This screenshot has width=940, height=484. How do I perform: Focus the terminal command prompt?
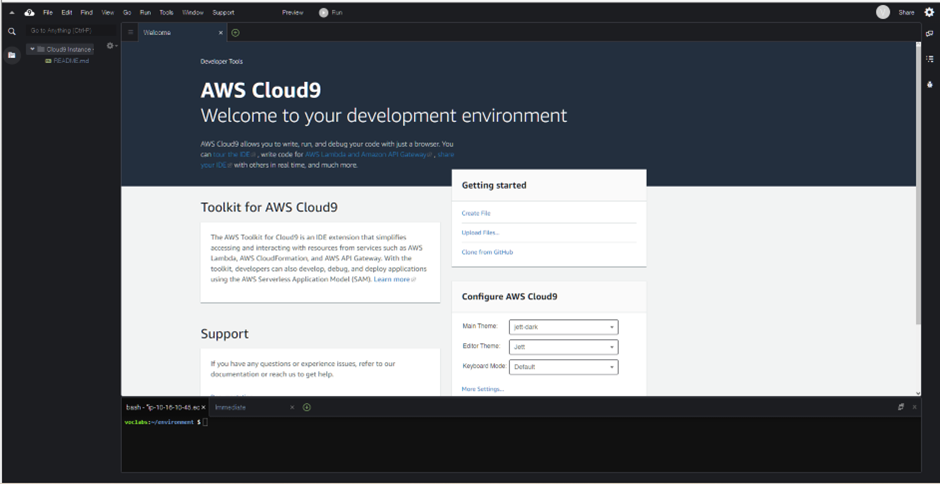[205, 422]
